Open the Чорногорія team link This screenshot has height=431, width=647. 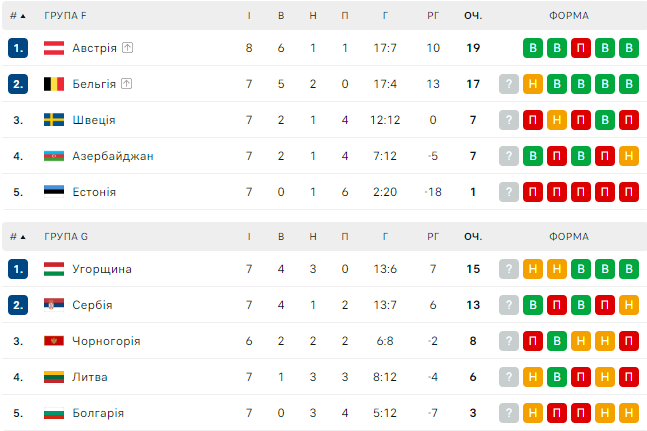(106, 341)
